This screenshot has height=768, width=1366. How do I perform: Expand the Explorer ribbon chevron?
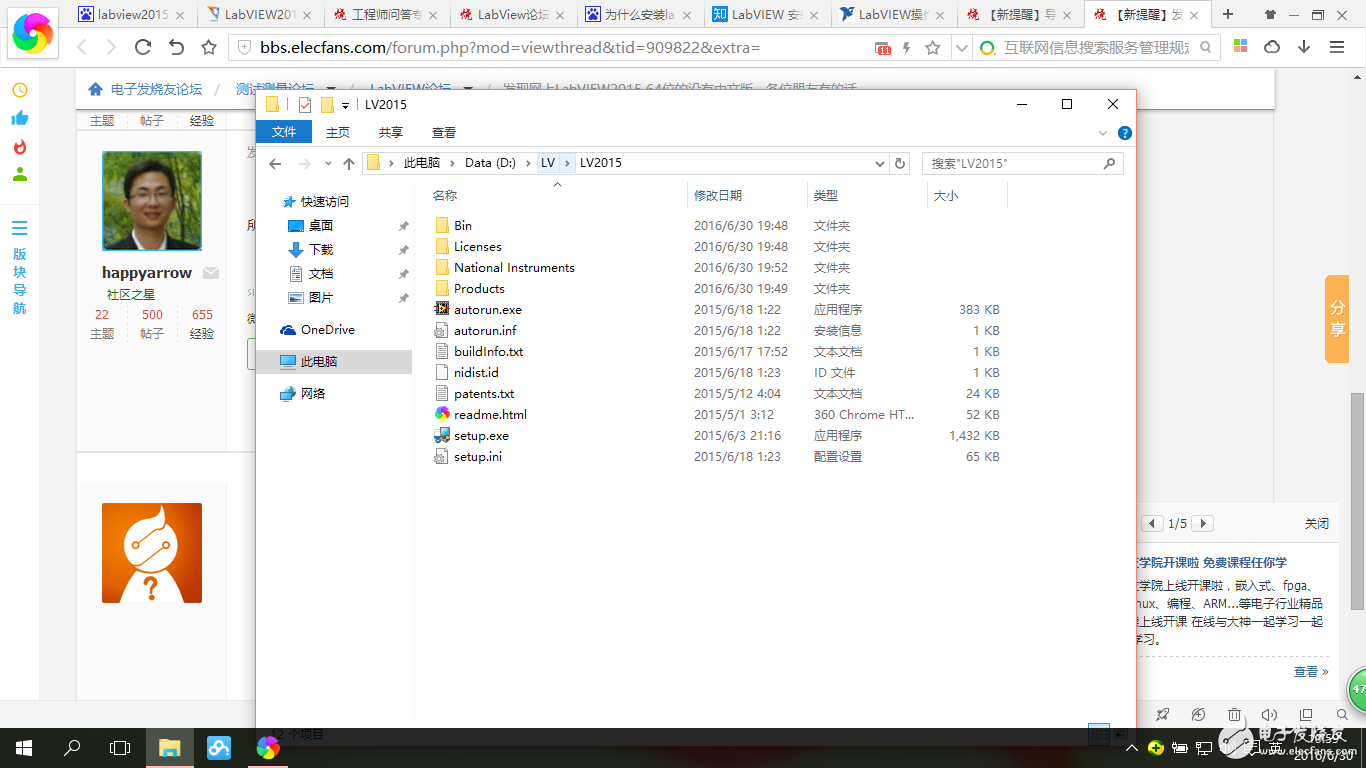coord(1103,133)
